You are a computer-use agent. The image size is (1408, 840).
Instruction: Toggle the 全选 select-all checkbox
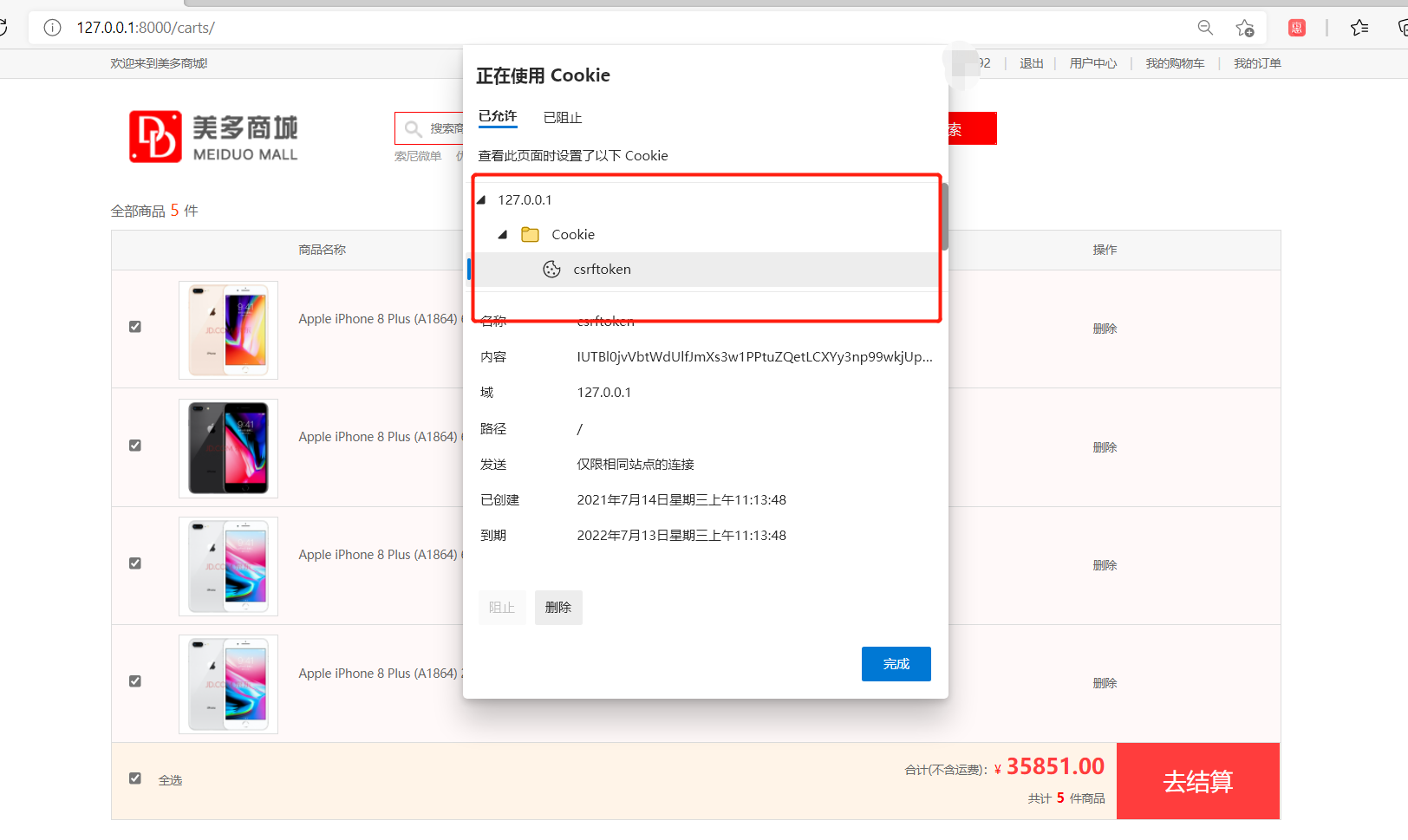click(x=135, y=778)
